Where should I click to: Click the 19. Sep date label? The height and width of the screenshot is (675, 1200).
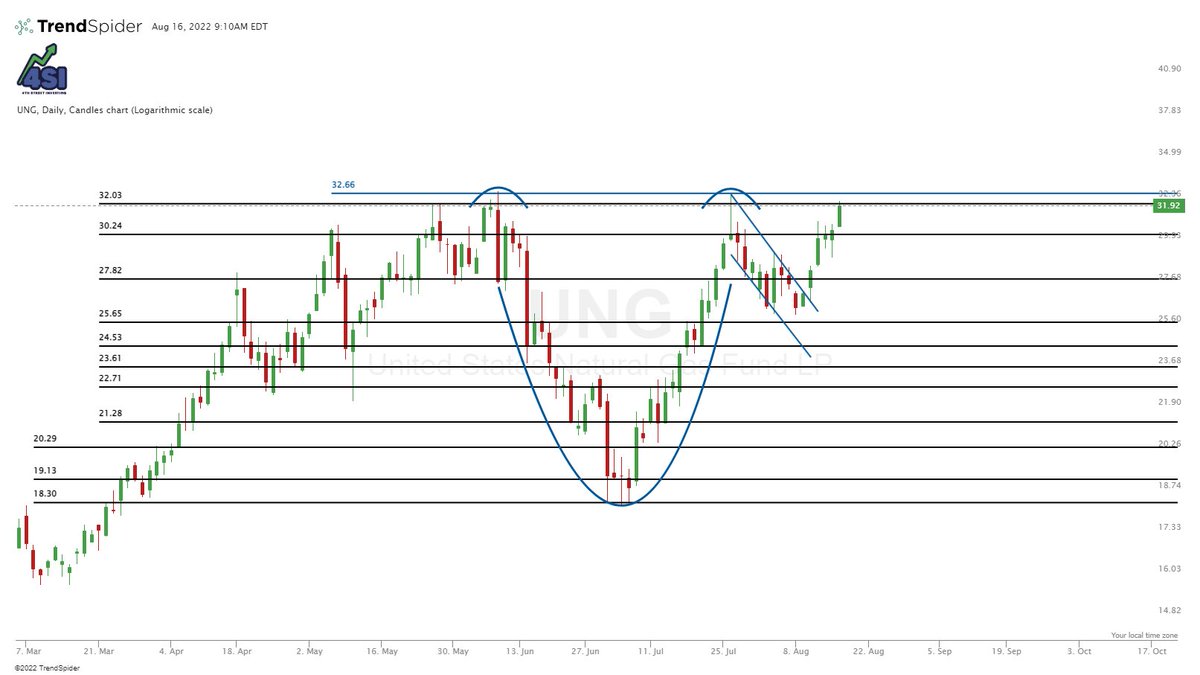[1006, 651]
